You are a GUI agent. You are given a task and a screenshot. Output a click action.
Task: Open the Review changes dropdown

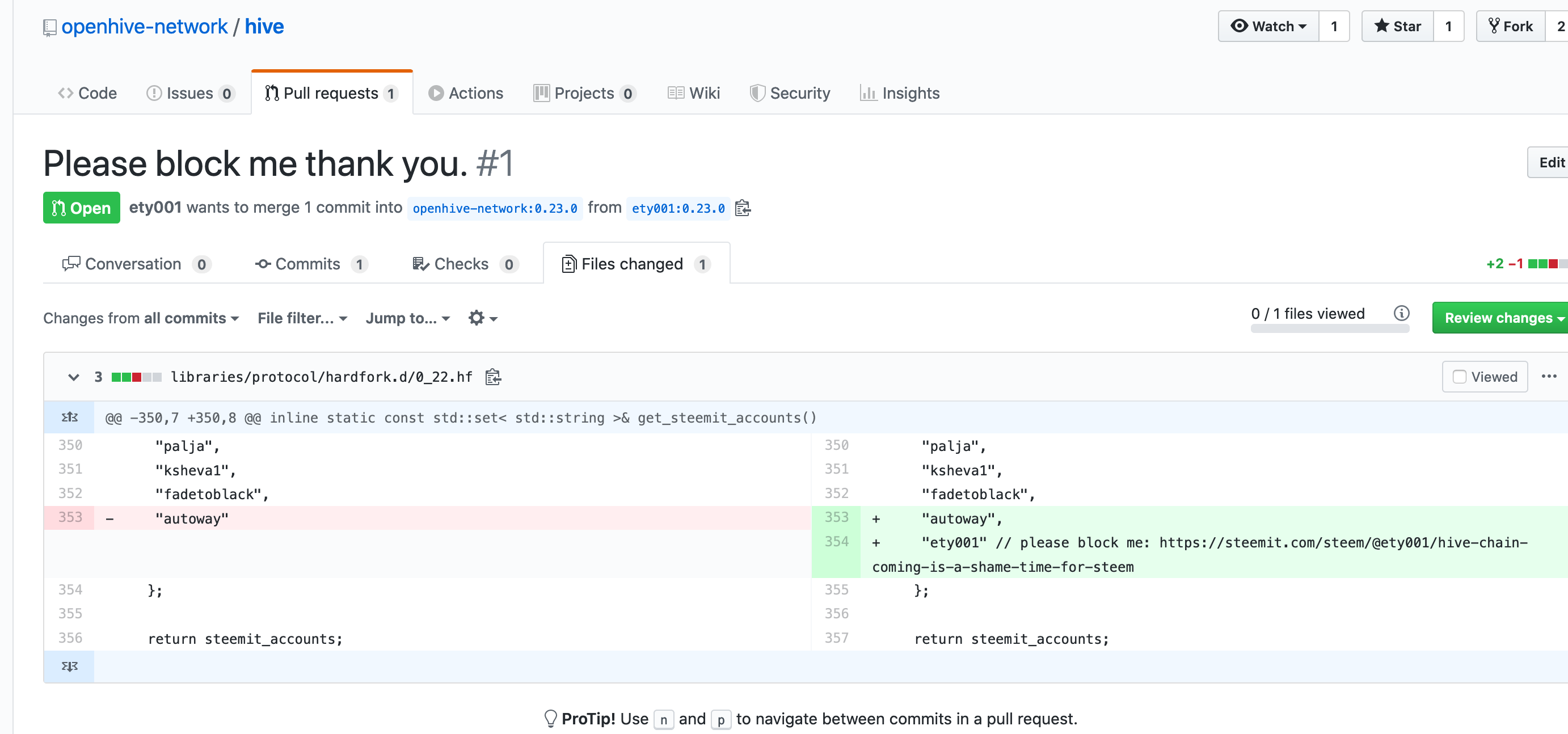pos(1500,318)
